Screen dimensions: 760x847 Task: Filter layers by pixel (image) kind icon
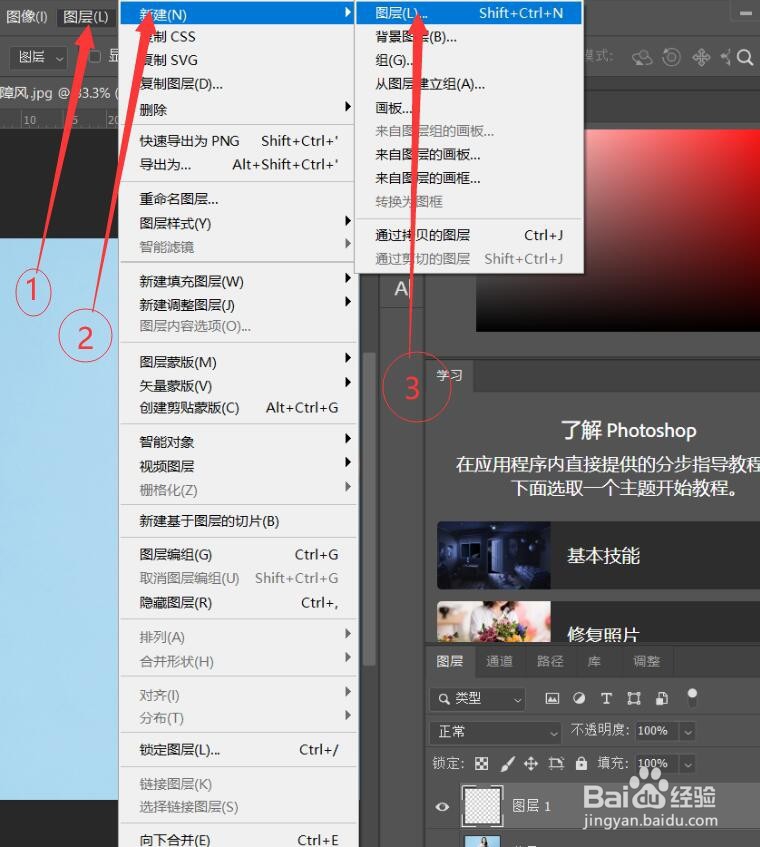(x=552, y=698)
